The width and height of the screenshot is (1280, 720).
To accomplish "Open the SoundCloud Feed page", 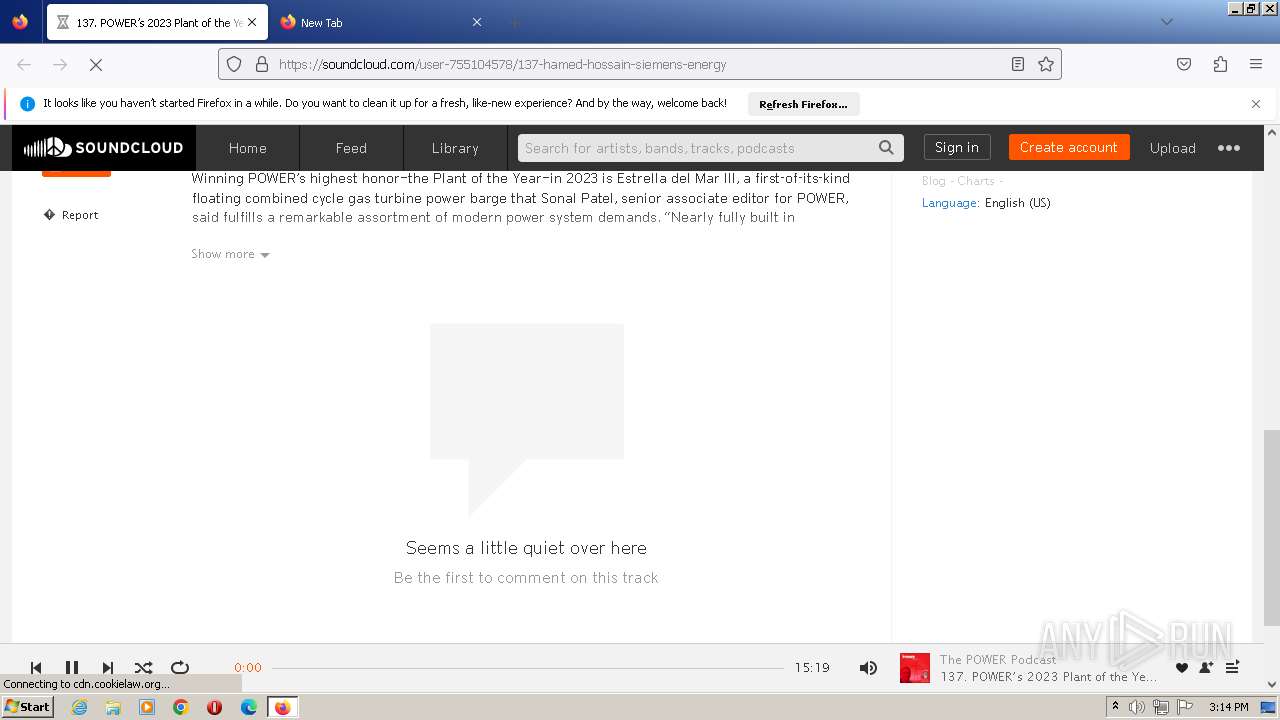I will [x=351, y=148].
